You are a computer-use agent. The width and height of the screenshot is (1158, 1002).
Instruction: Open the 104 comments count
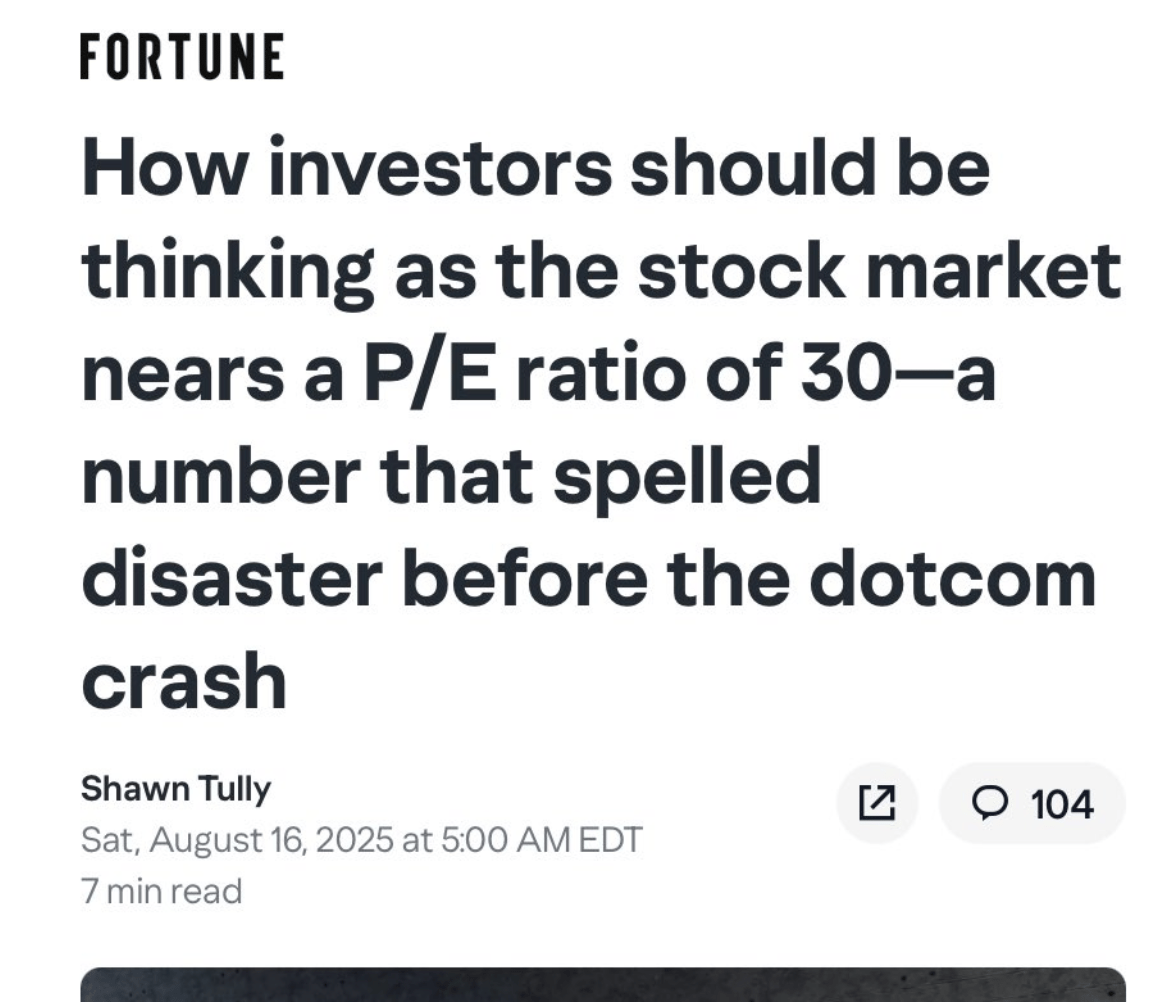click(1032, 803)
